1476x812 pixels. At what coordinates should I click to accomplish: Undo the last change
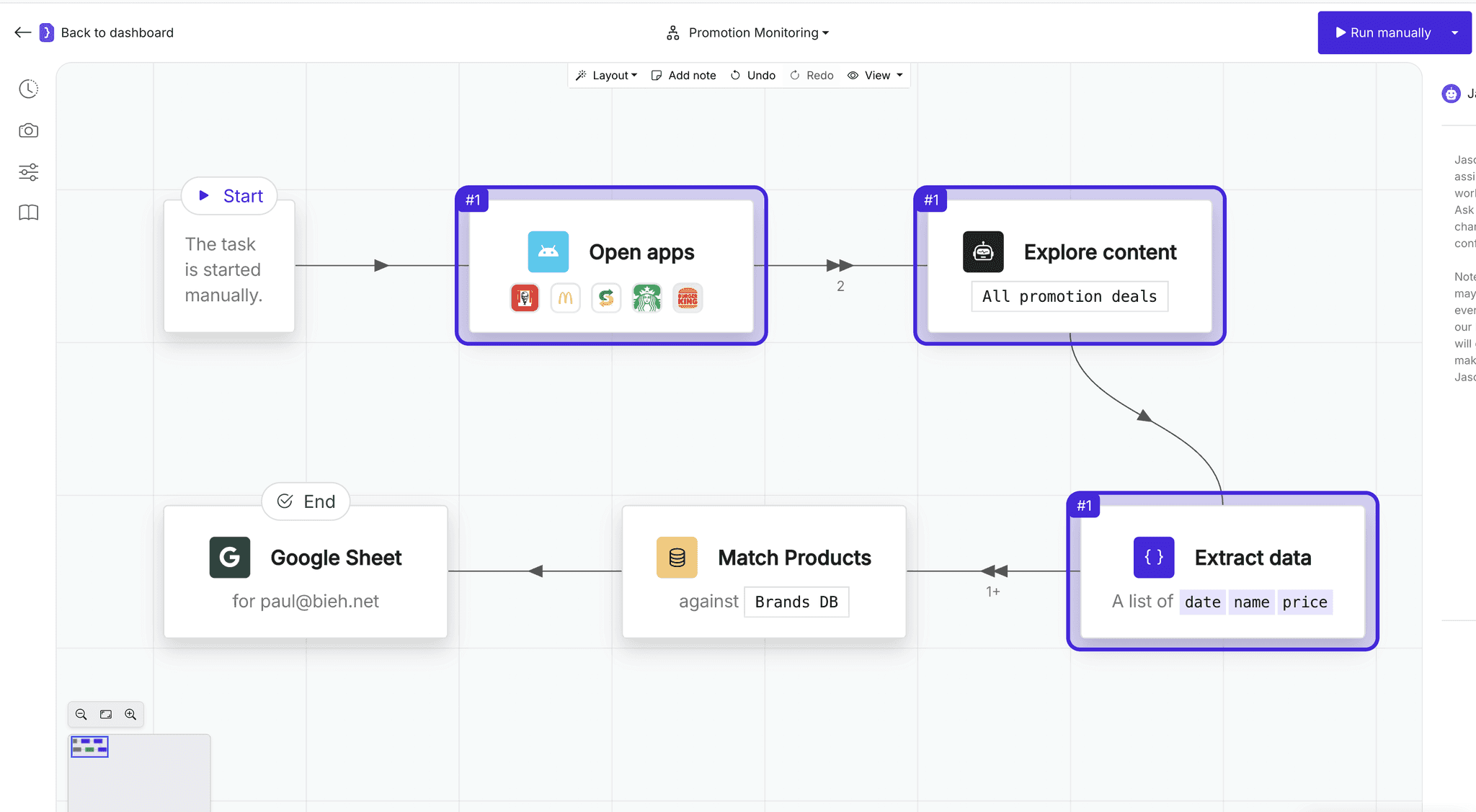tap(752, 75)
